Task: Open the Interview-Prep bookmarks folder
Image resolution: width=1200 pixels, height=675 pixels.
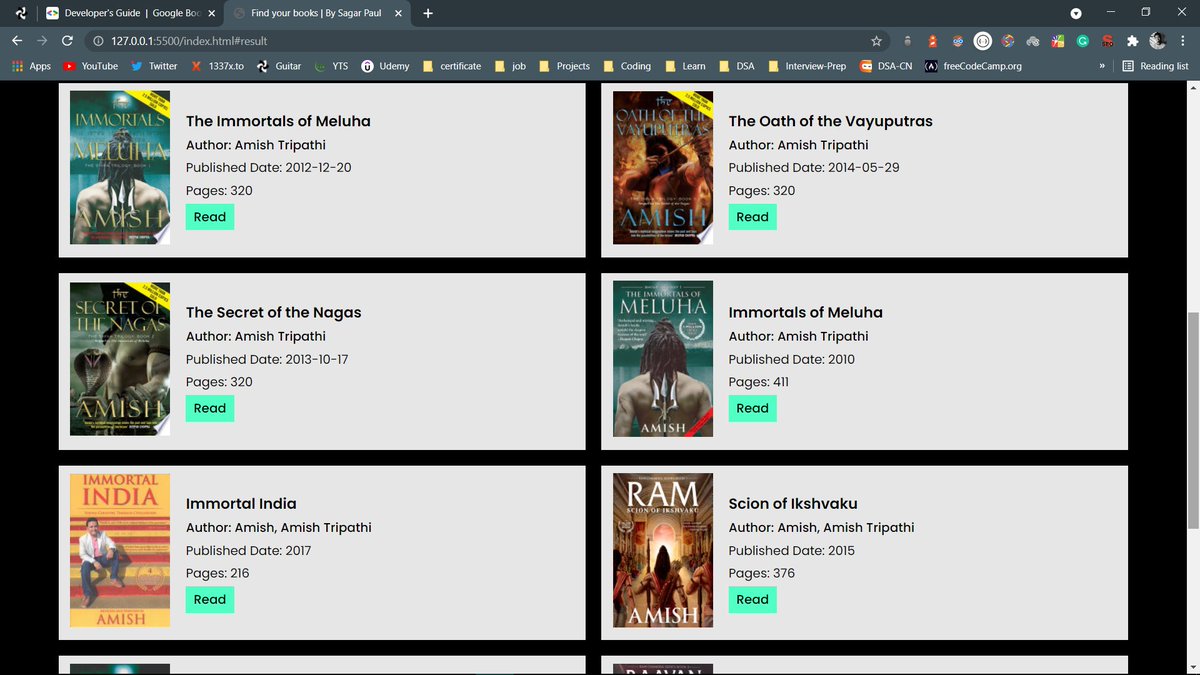Action: click(806, 66)
